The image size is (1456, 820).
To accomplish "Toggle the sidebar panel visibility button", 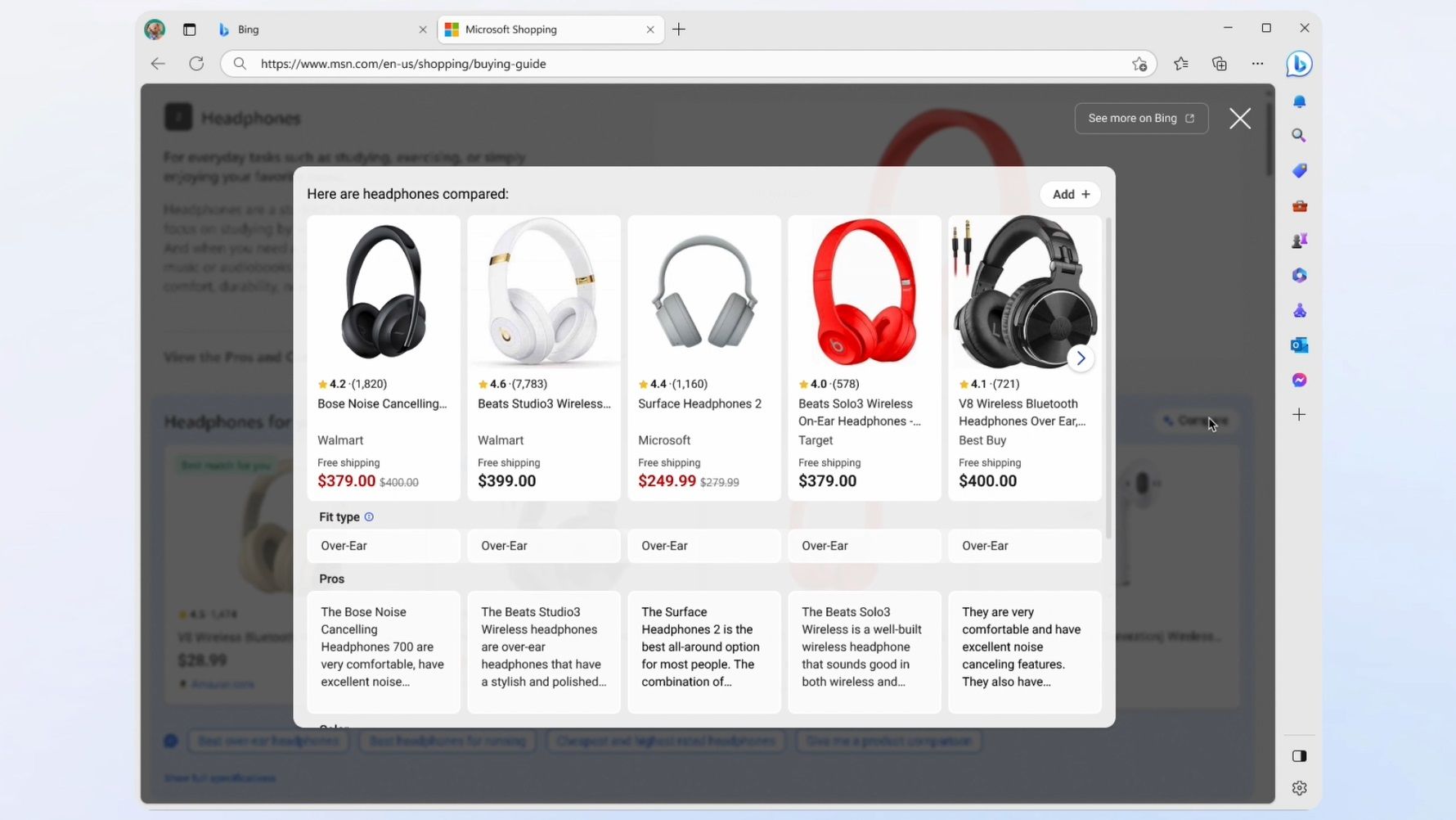I will tap(1300, 756).
